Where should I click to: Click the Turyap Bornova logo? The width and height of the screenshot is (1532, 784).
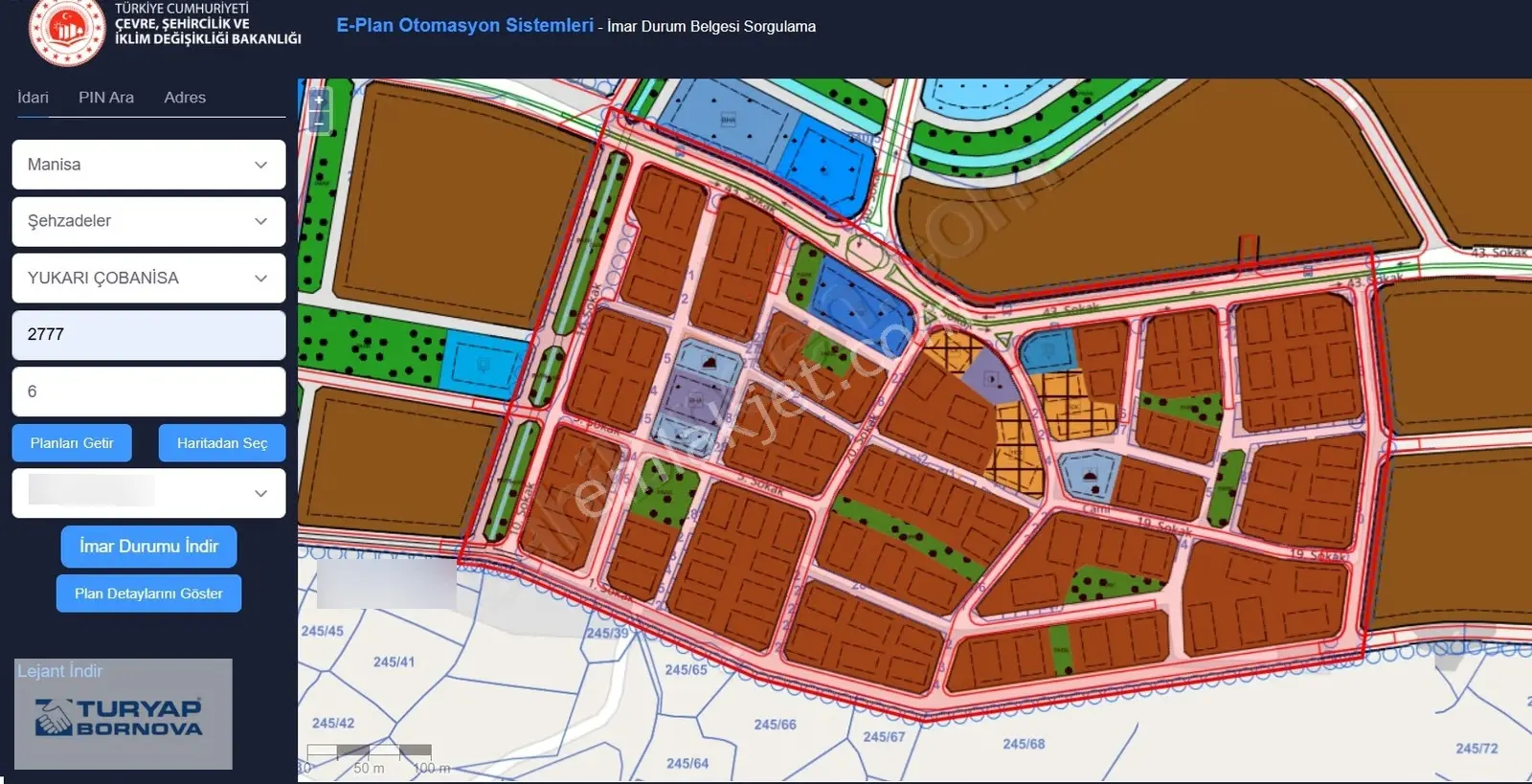pos(120,717)
